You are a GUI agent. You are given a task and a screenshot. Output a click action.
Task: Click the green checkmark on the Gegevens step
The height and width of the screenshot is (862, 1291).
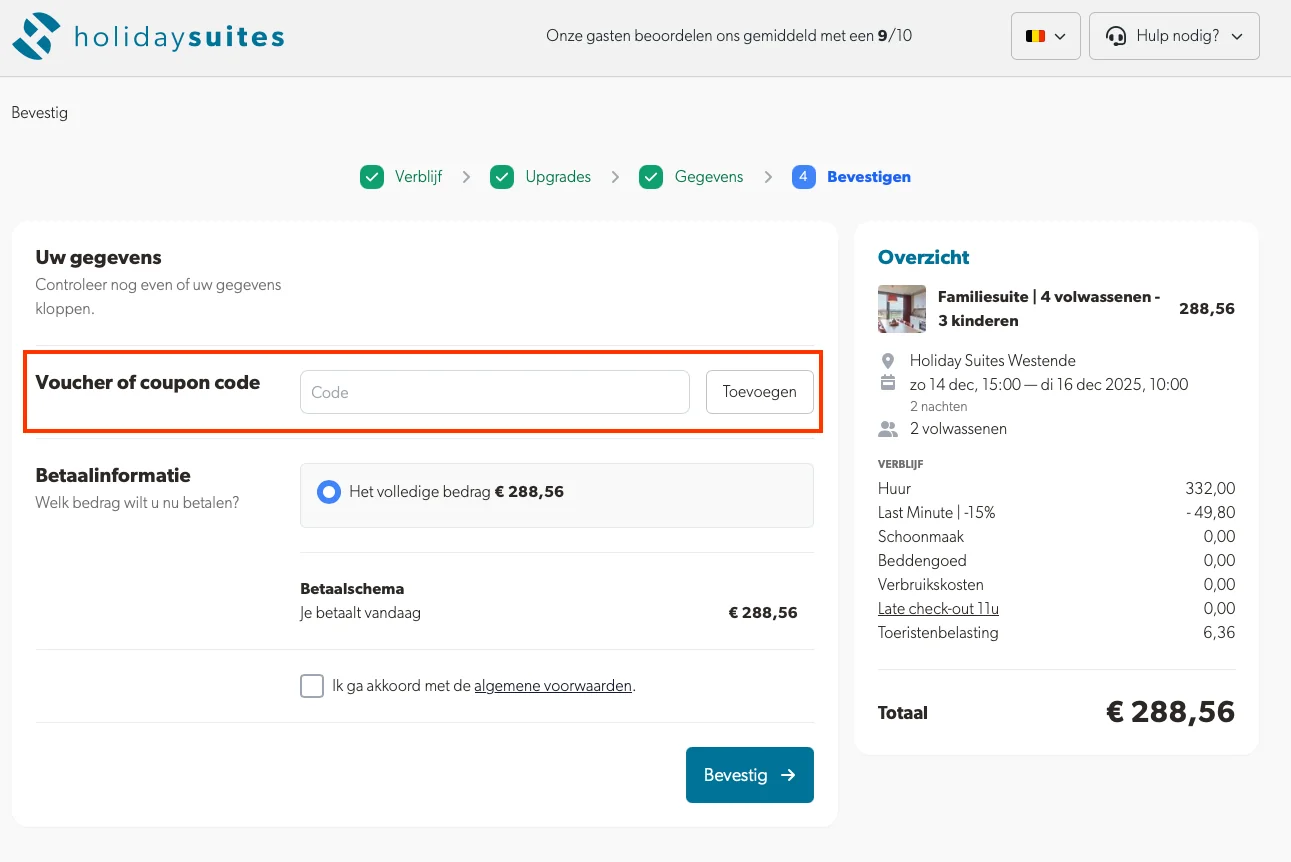(651, 176)
